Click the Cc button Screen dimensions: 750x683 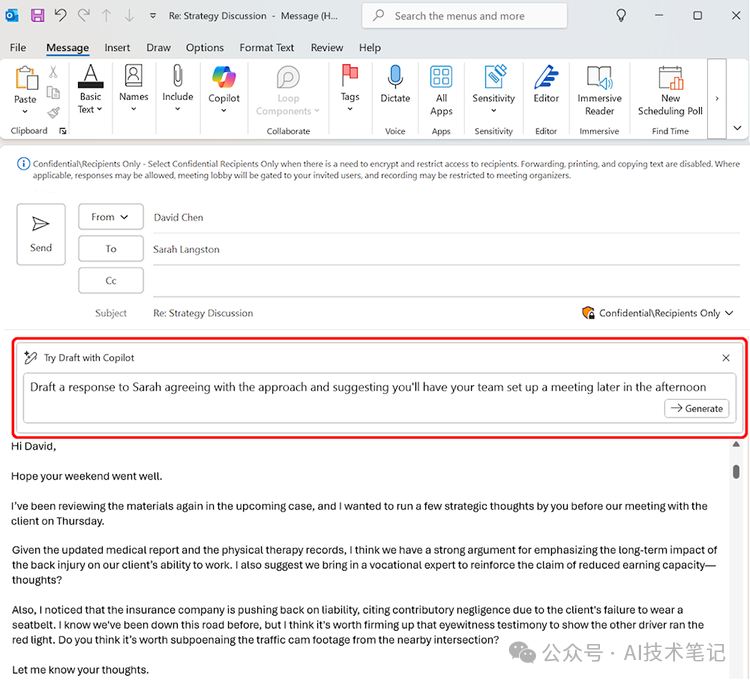pyautogui.click(x=110, y=281)
